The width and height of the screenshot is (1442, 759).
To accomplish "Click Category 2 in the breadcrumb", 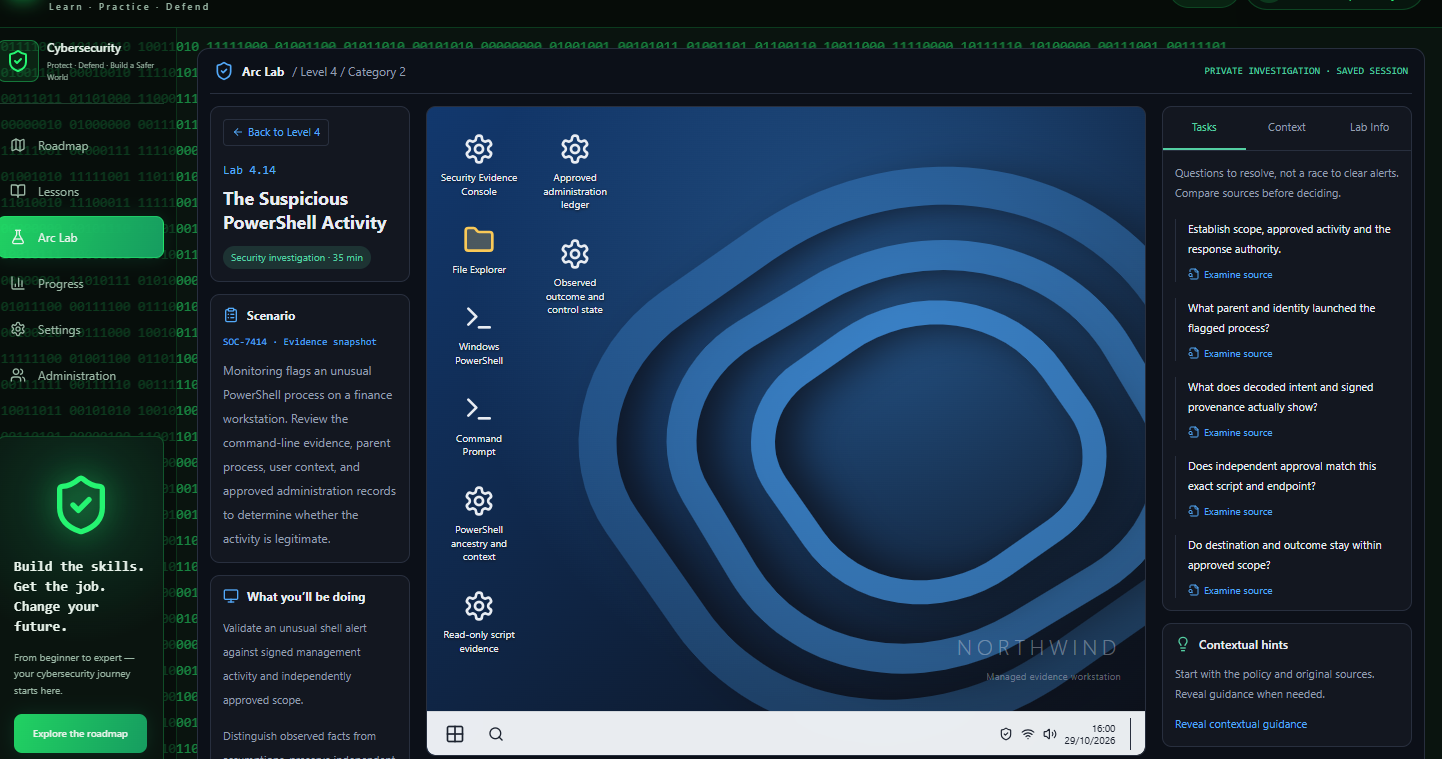I will (377, 72).
